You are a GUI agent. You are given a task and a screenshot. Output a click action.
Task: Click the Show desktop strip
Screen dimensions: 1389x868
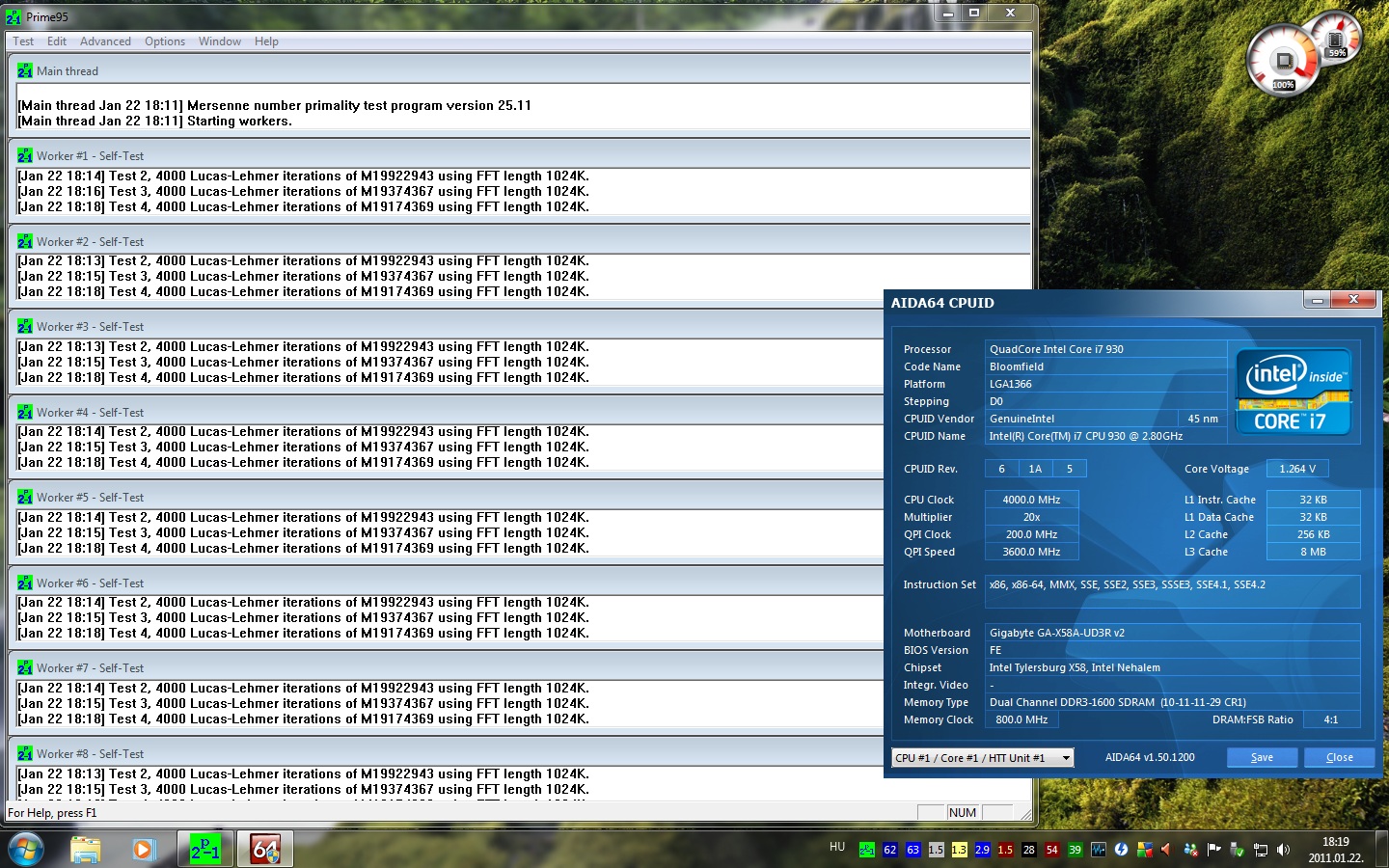(1382, 850)
